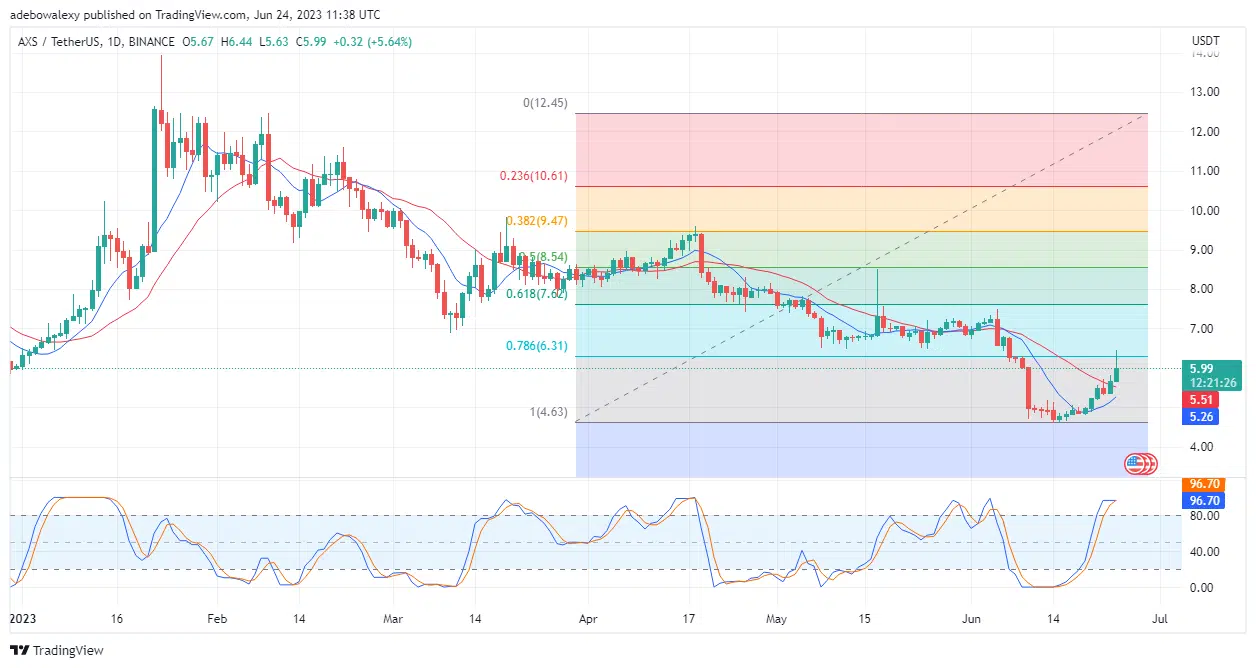Click the USDT currency label on price axis

click(1205, 40)
